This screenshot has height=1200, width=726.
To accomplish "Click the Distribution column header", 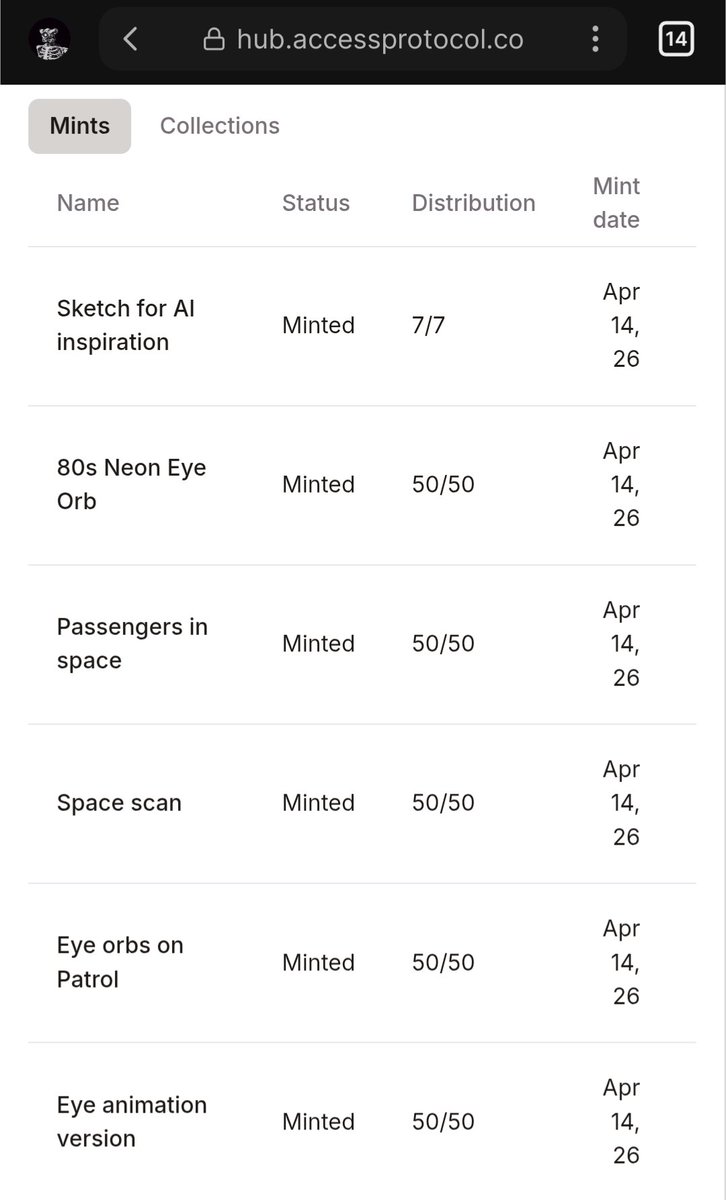I will [x=474, y=203].
